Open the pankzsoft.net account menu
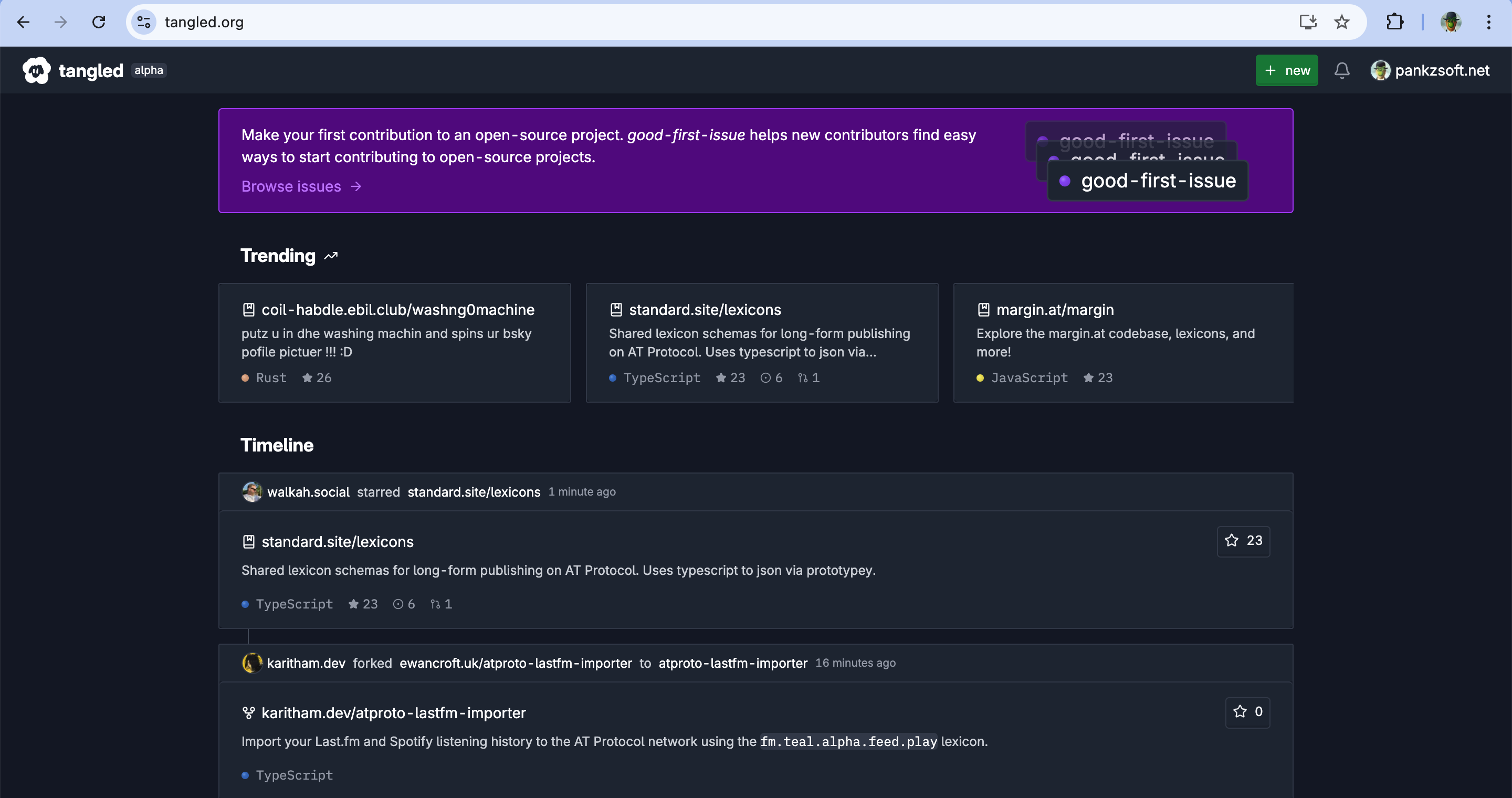Screen dimensions: 1512x798 [x=1430, y=70]
